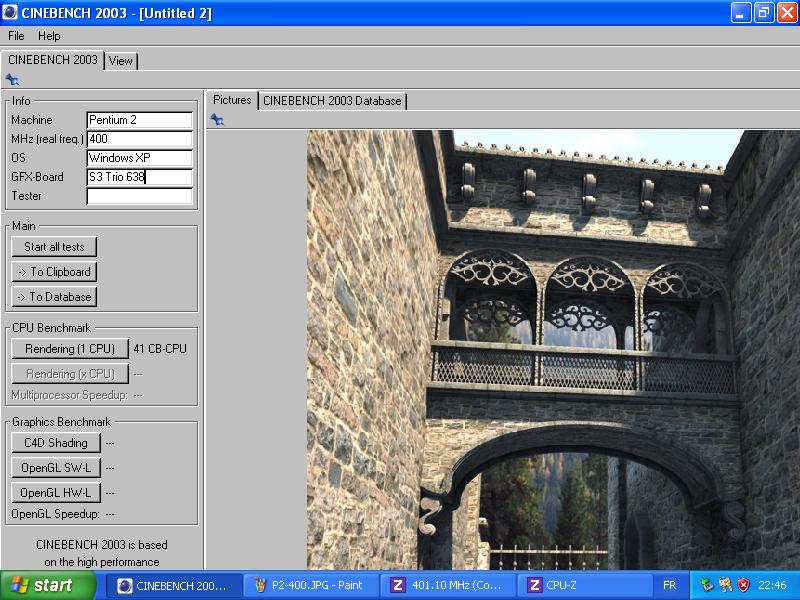Screen dimensions: 800x600
Task: Open the Windows Start menu
Action: [47, 585]
